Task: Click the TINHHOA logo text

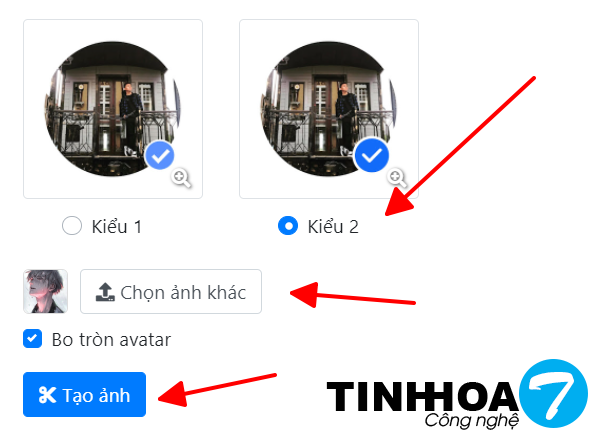Action: [x=422, y=396]
